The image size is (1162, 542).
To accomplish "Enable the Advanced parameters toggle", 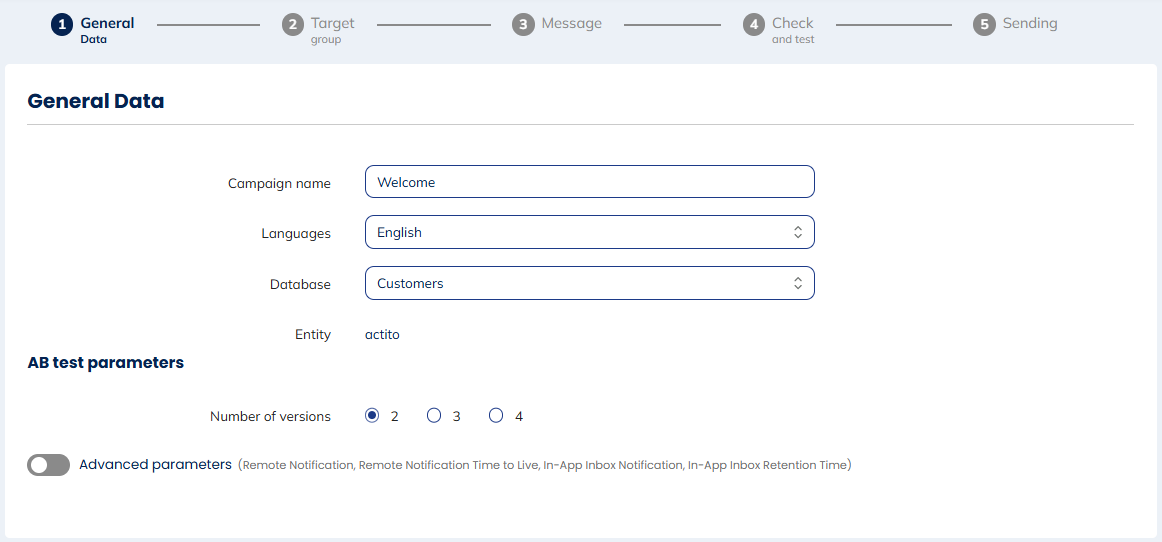I will click(x=49, y=465).
